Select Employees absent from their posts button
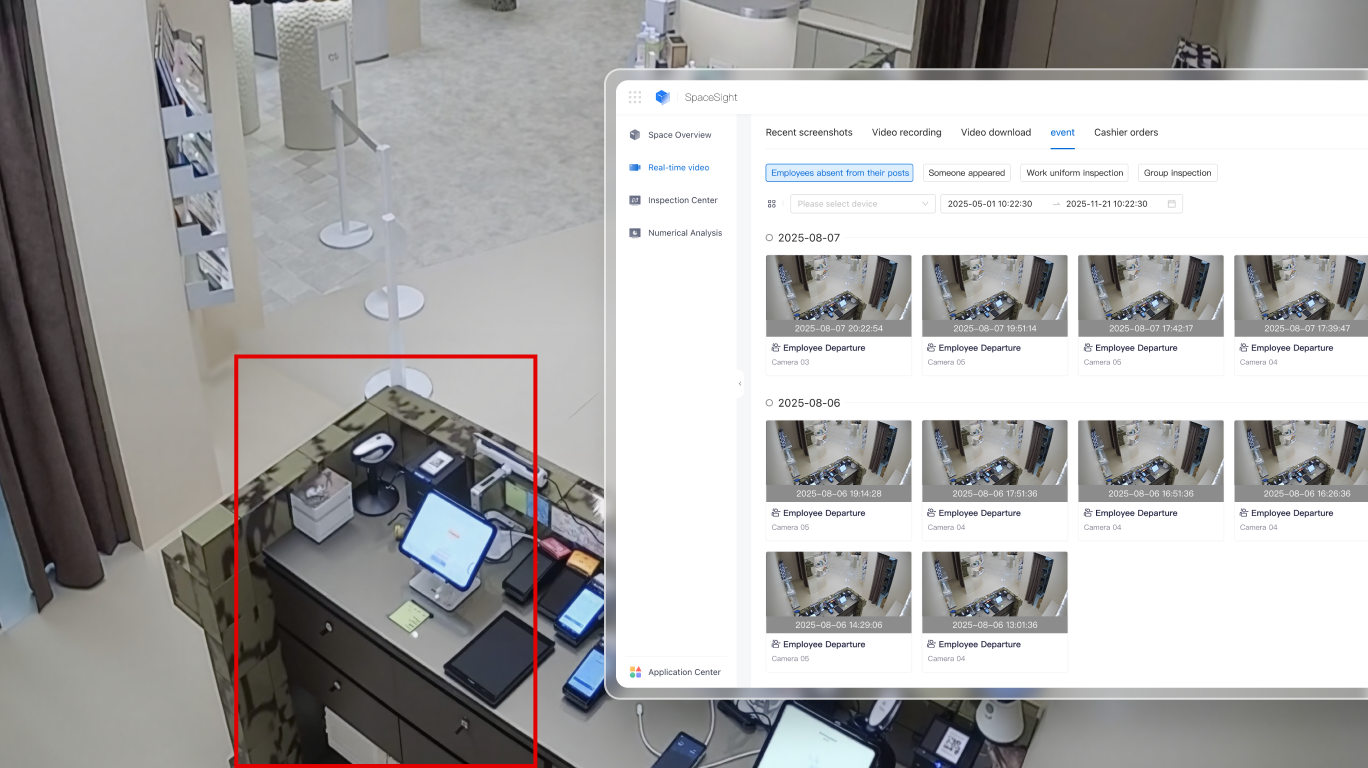Viewport: 1368px width, 768px height. [x=840, y=173]
